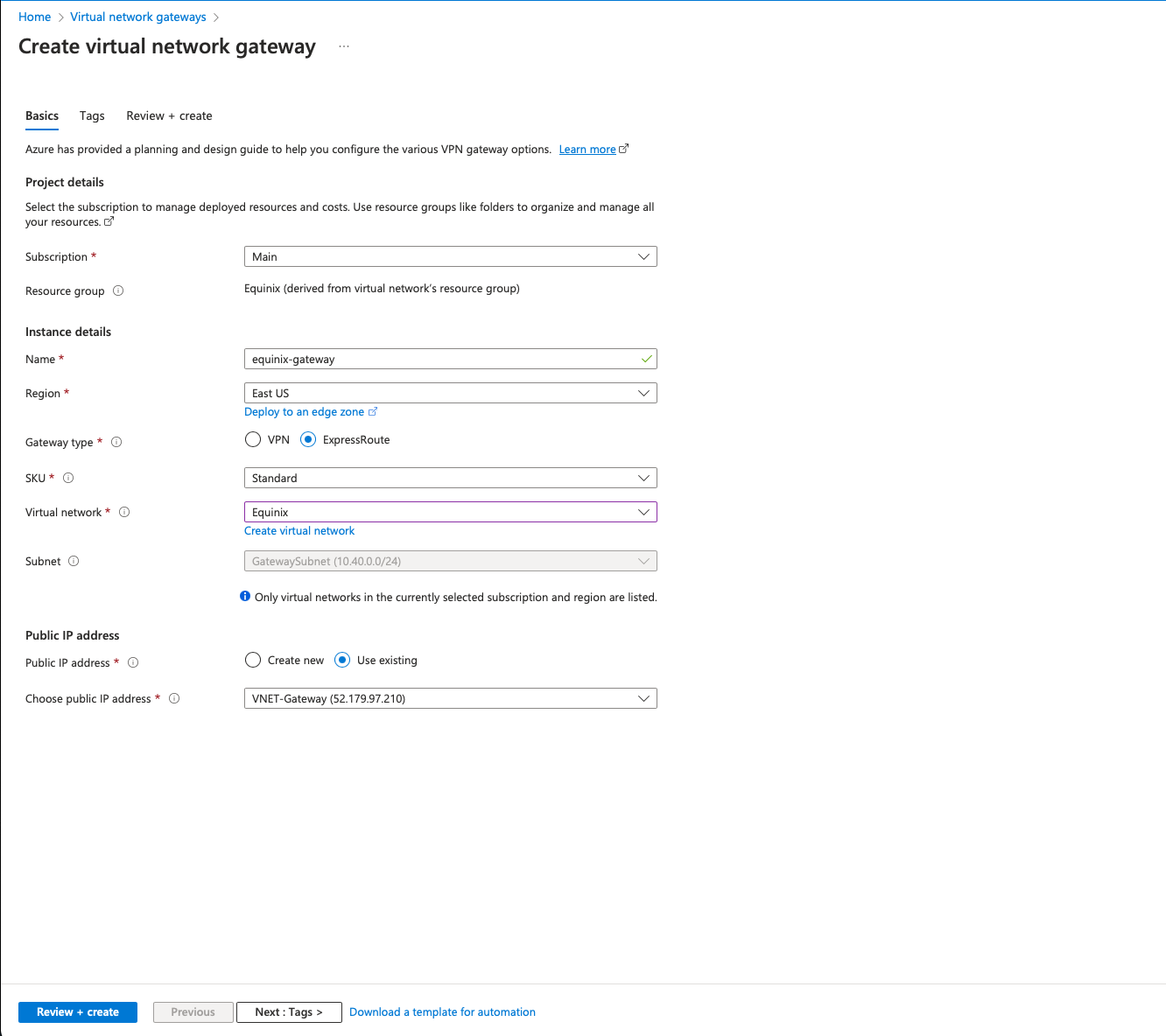Go to Virtual network gateways breadcrumb
1166x1036 pixels.
pos(138,17)
